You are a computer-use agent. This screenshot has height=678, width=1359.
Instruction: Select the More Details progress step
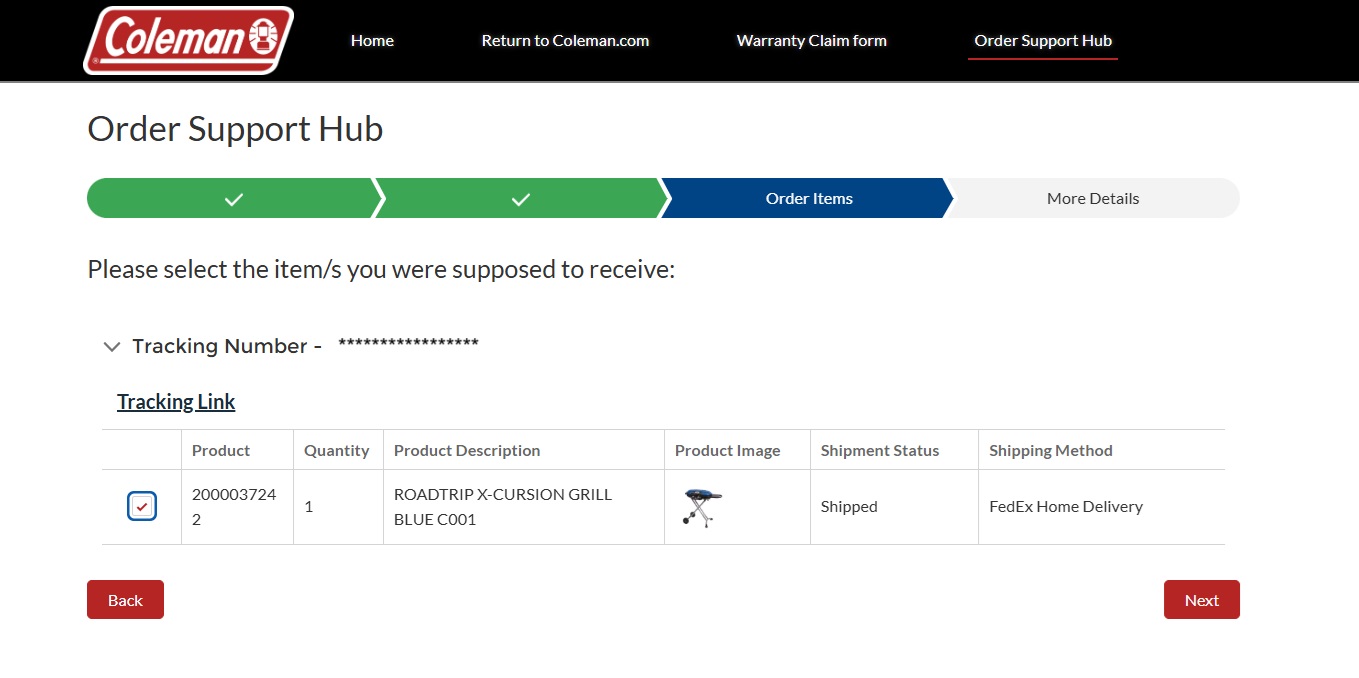(x=1093, y=198)
